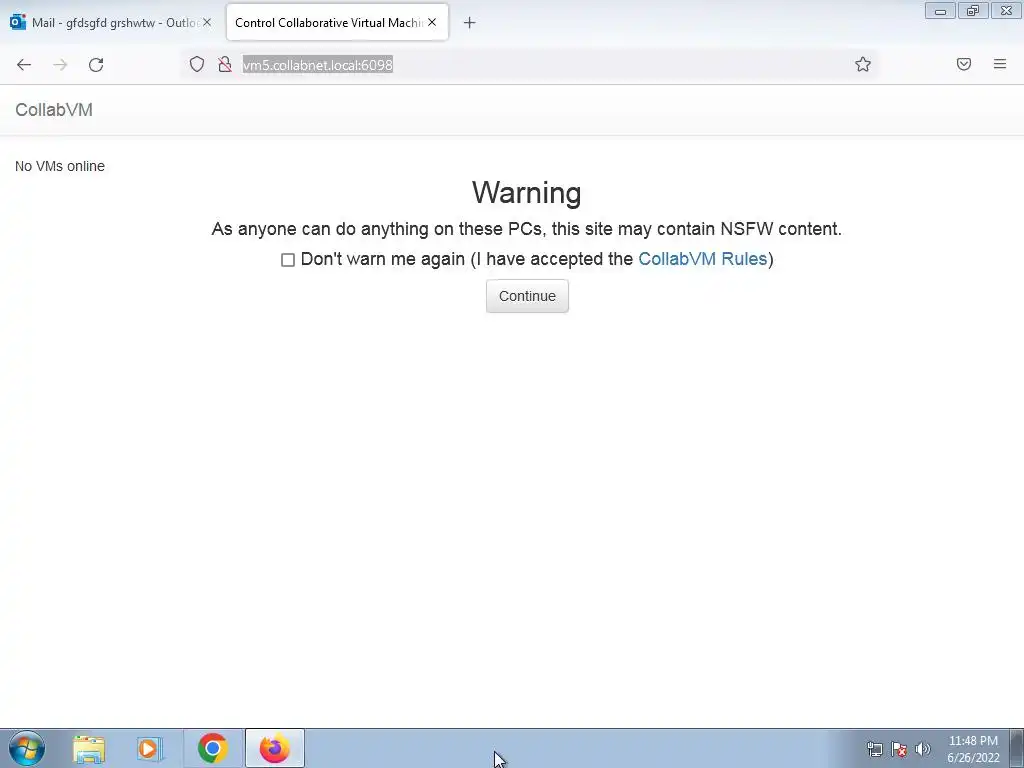1024x768 pixels.
Task: Open Action Center flag icon
Action: click(899, 749)
